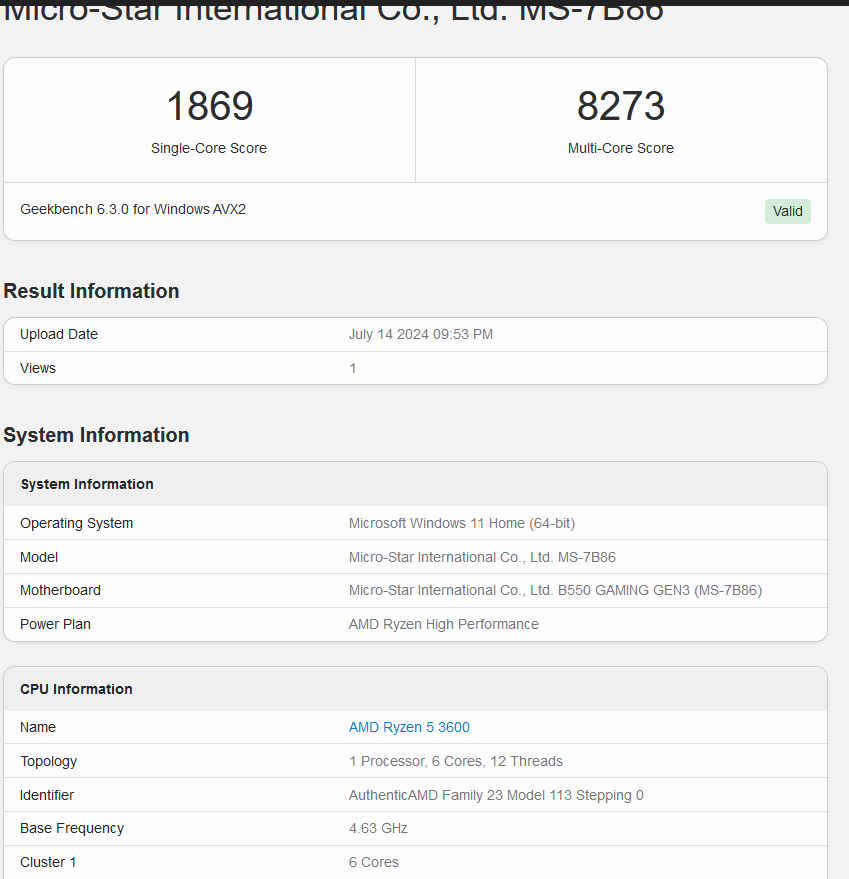This screenshot has width=849, height=879.
Task: Select the Model value ending MS-7B86
Action: (482, 557)
